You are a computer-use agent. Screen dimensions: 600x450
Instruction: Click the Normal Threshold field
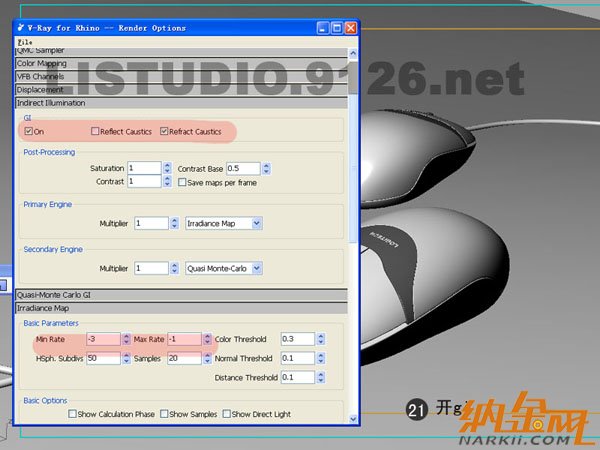(x=298, y=358)
